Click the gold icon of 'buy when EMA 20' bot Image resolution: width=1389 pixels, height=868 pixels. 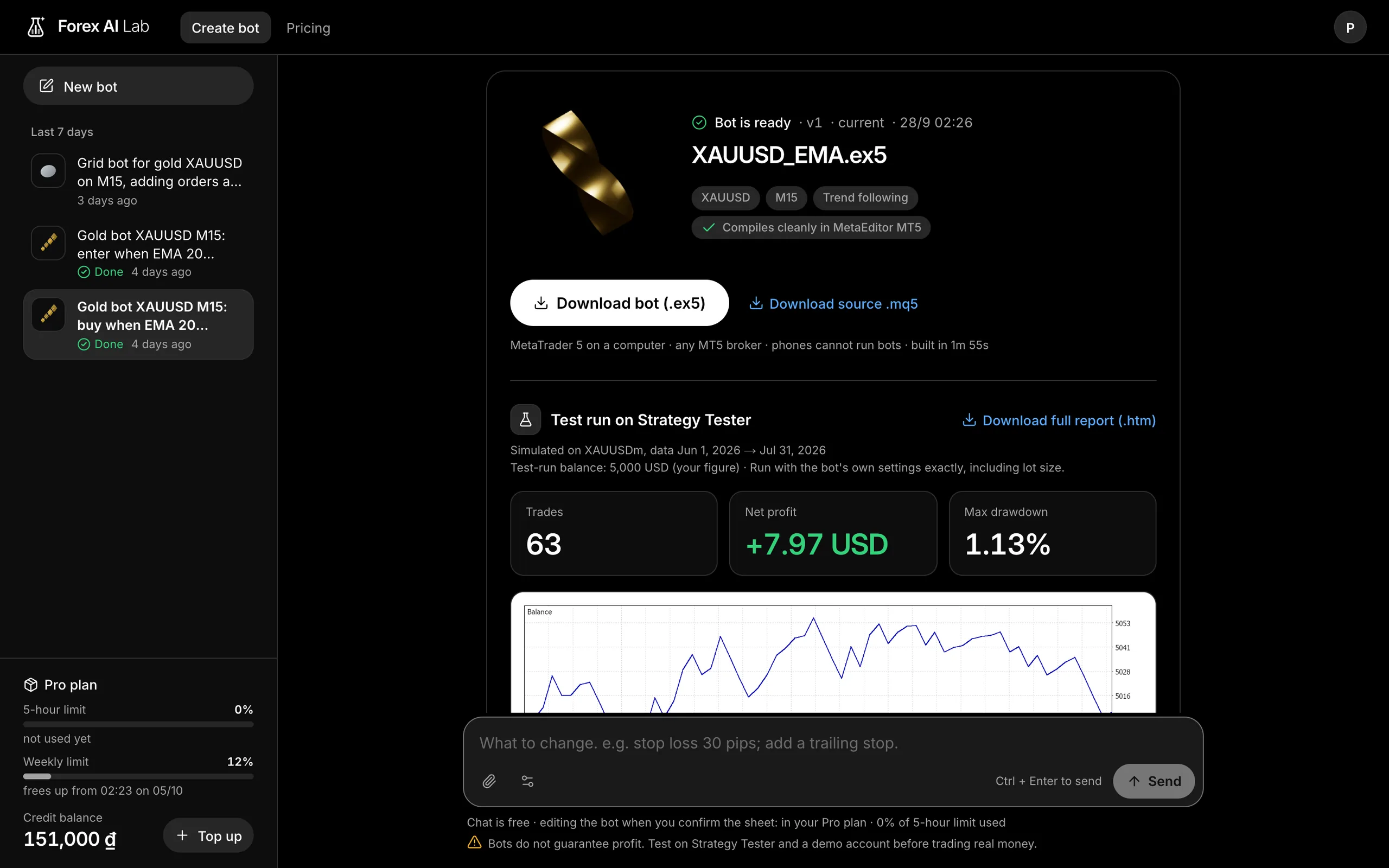pyautogui.click(x=48, y=314)
